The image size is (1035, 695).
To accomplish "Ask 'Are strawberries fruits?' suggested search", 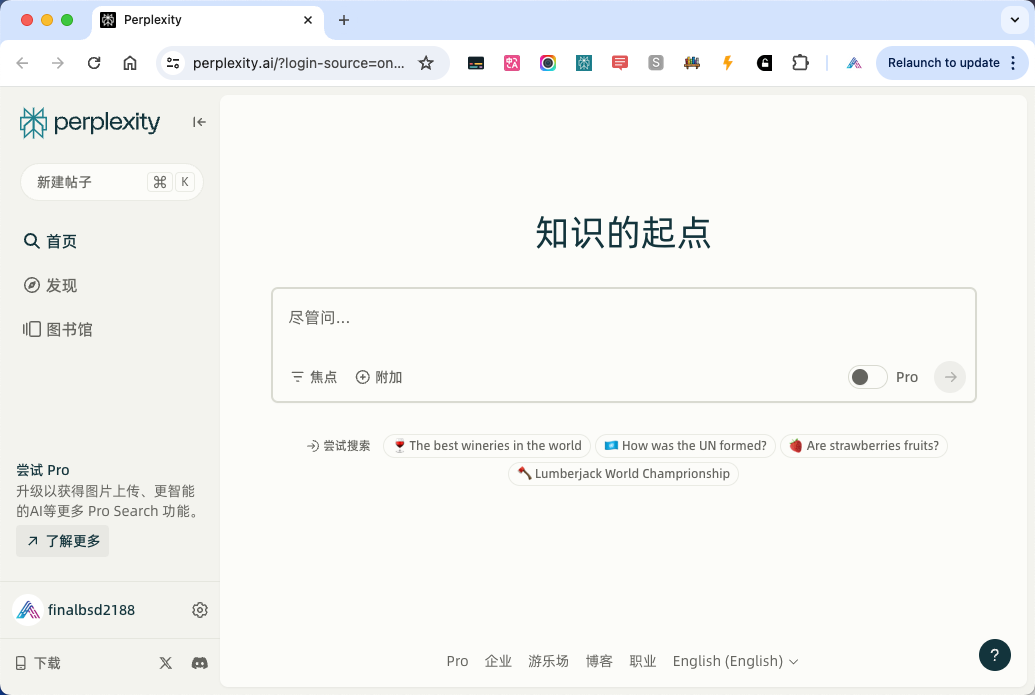I will [x=863, y=445].
